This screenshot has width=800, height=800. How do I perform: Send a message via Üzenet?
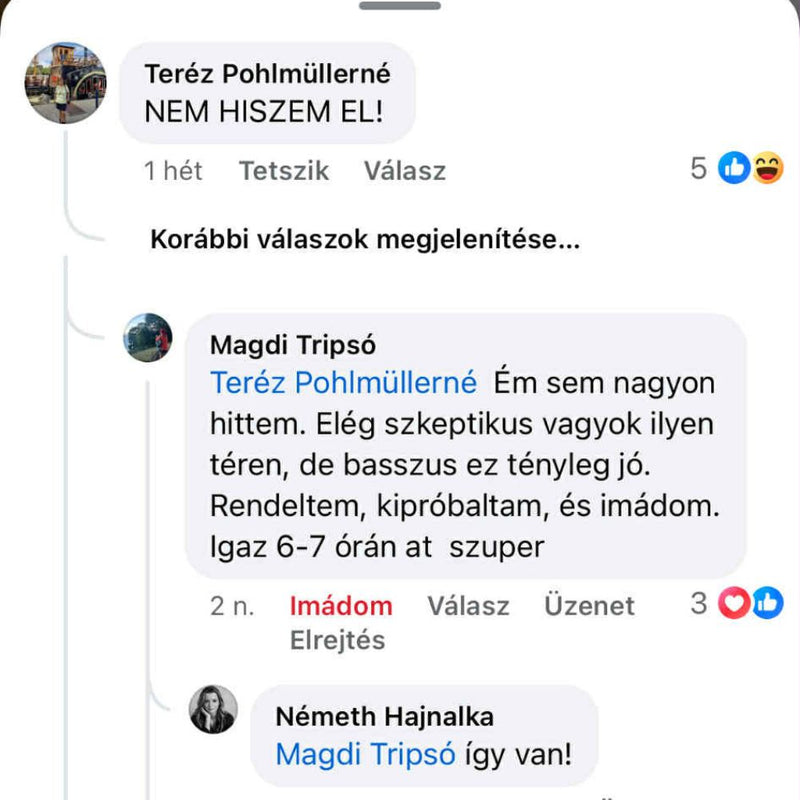589,606
